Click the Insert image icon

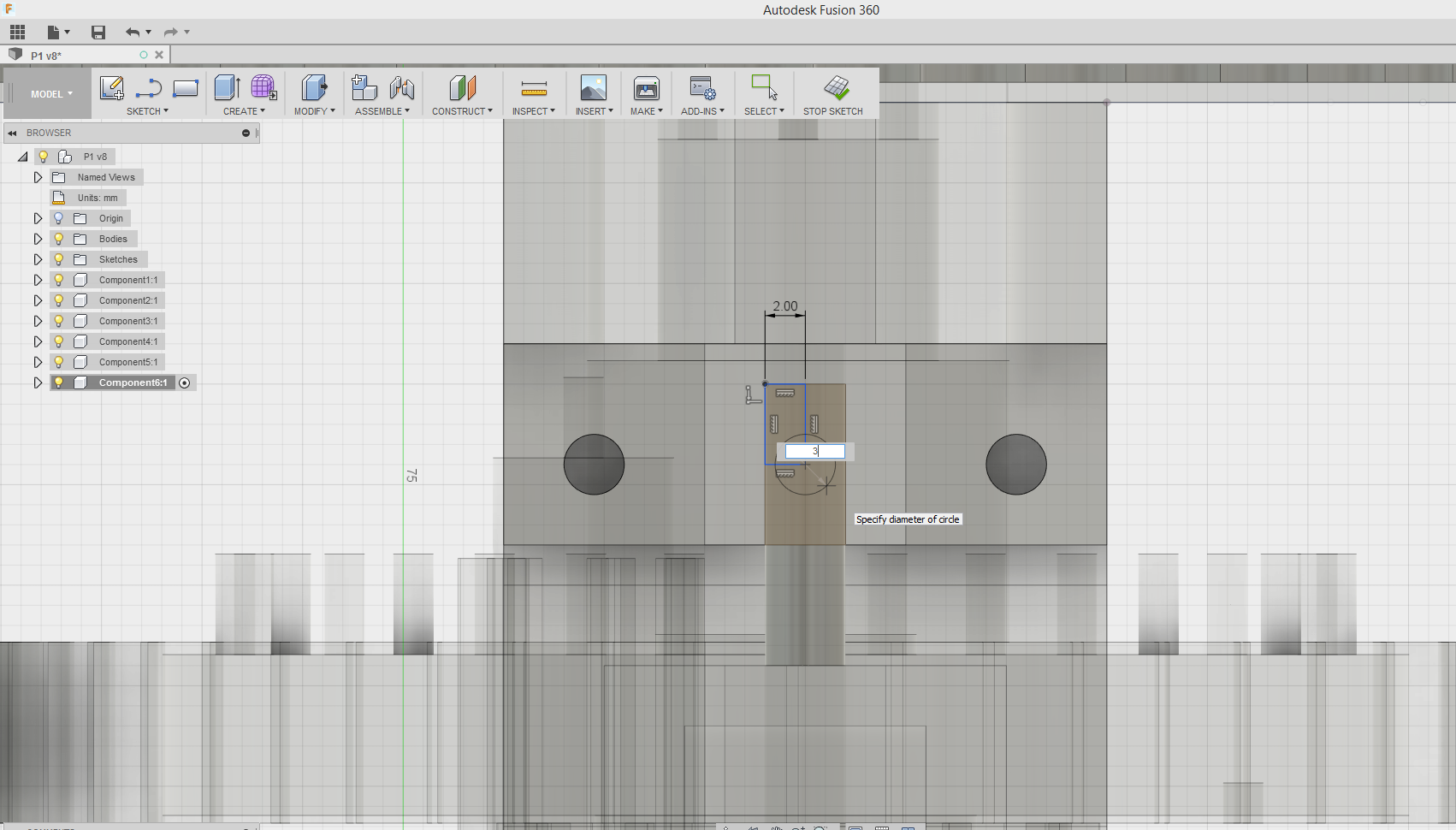(x=593, y=87)
